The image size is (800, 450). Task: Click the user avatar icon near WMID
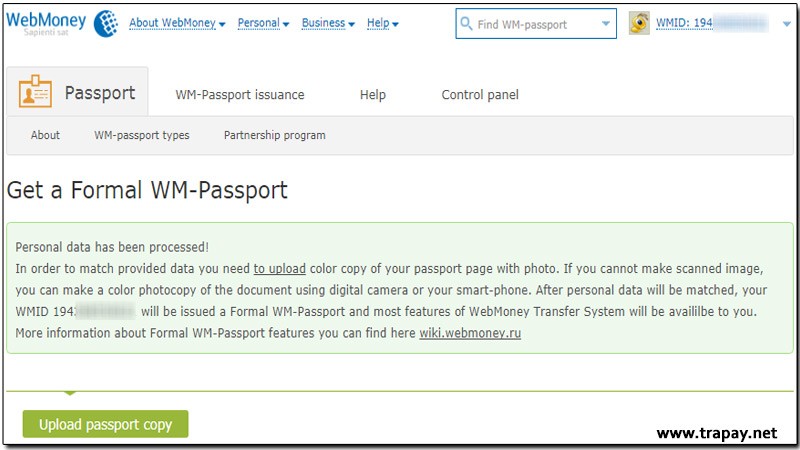640,23
